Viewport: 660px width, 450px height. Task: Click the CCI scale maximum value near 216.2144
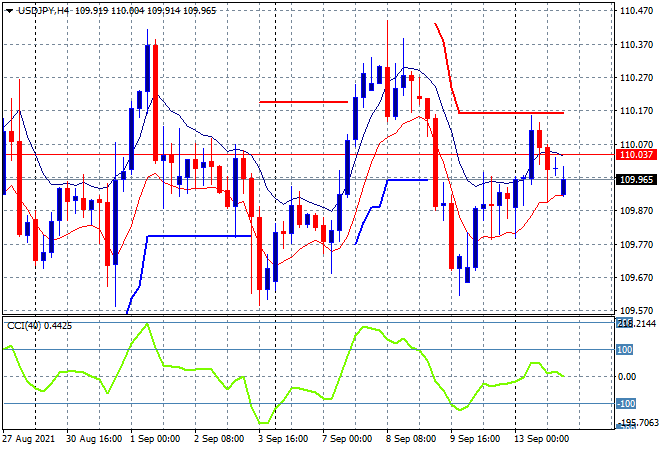[x=636, y=323]
